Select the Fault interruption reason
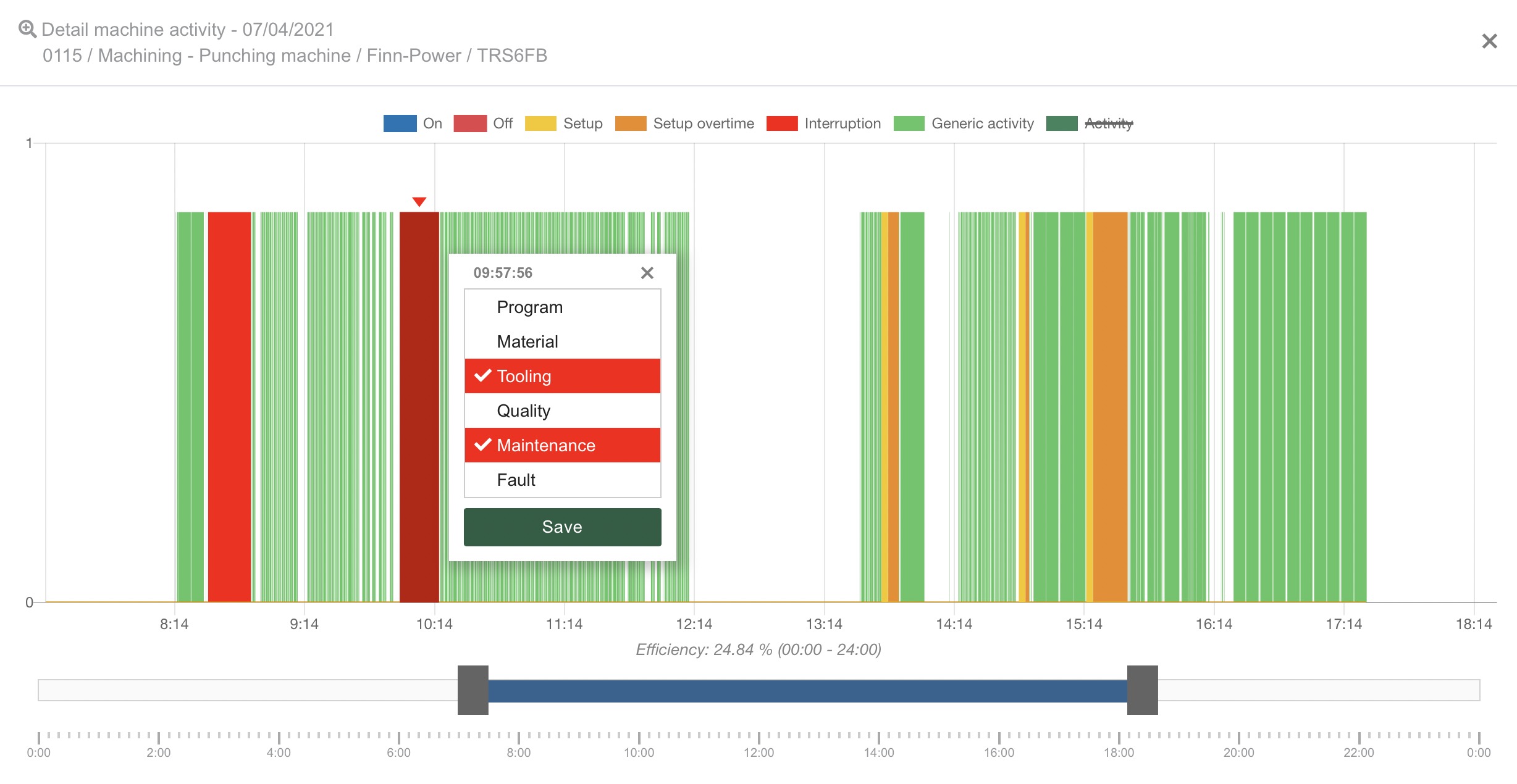This screenshot has height=784, width=1517. coord(562,479)
